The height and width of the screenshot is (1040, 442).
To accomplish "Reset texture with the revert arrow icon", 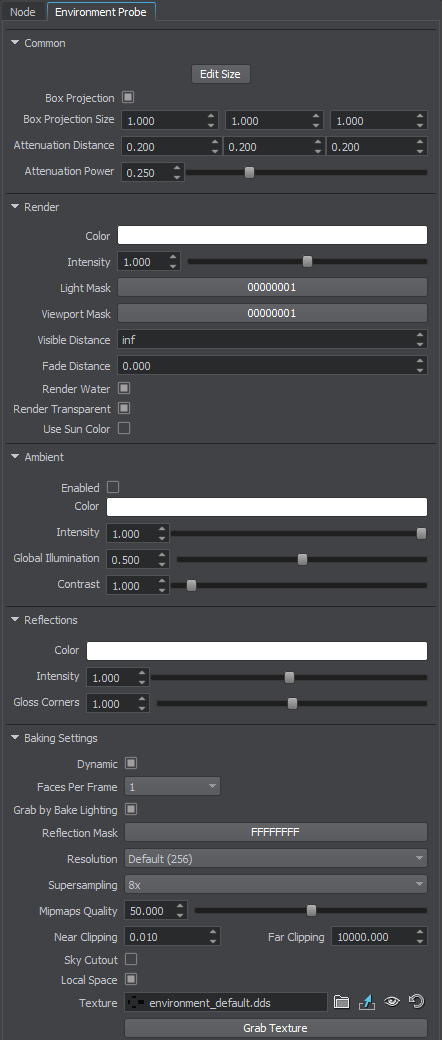I will tap(417, 1002).
